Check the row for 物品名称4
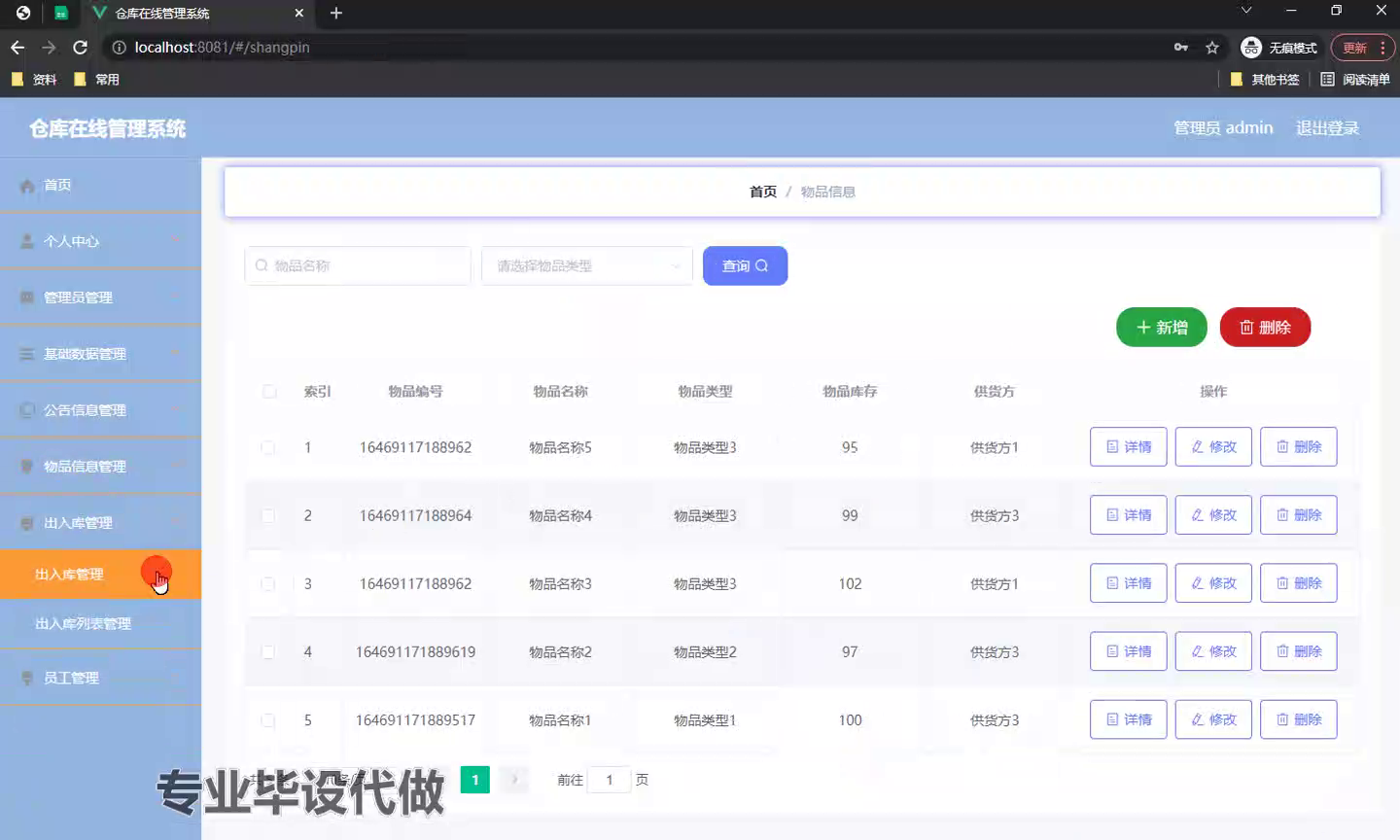The height and width of the screenshot is (840, 1400). click(x=267, y=515)
